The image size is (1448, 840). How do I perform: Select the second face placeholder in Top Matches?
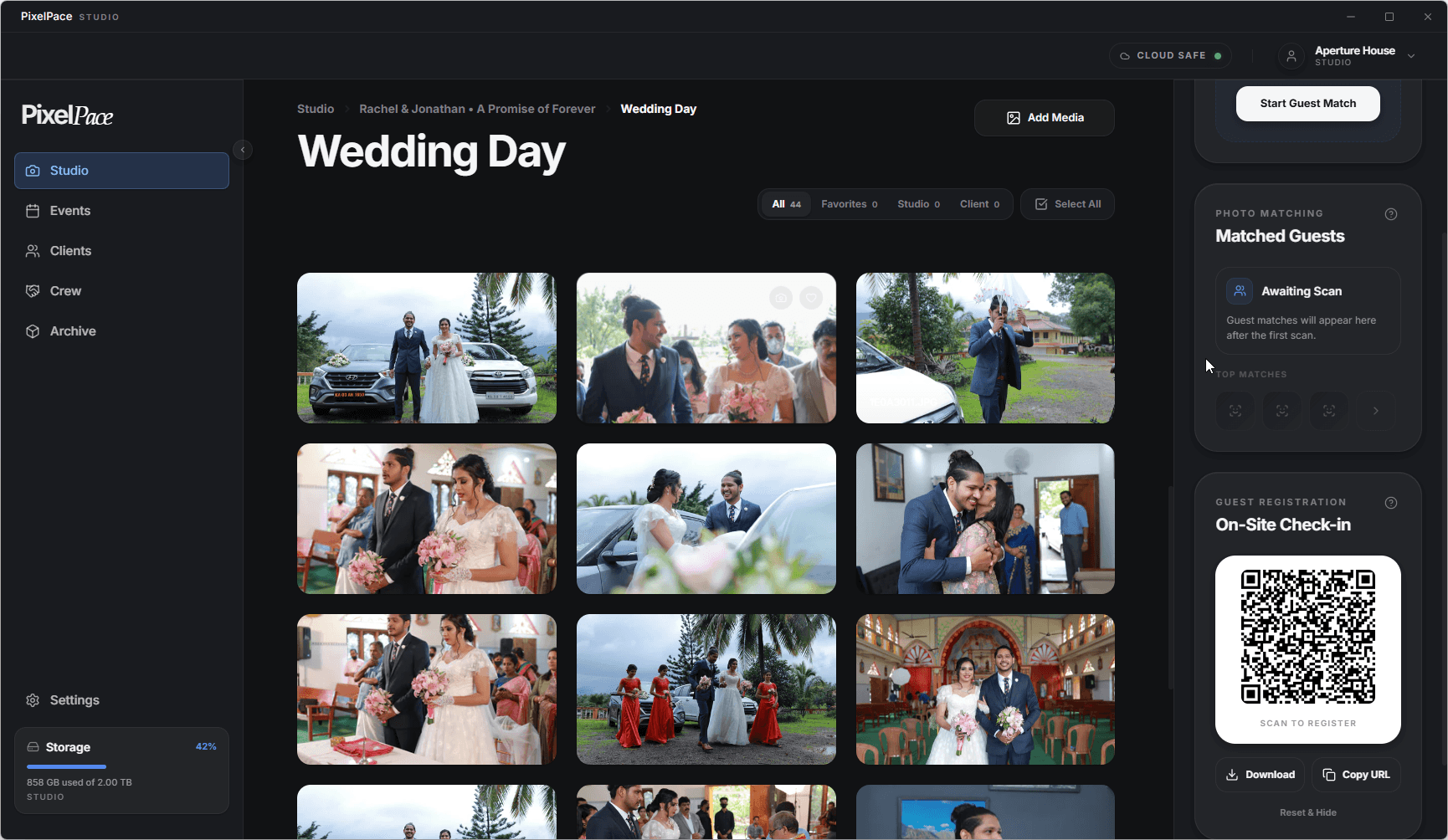1282,411
